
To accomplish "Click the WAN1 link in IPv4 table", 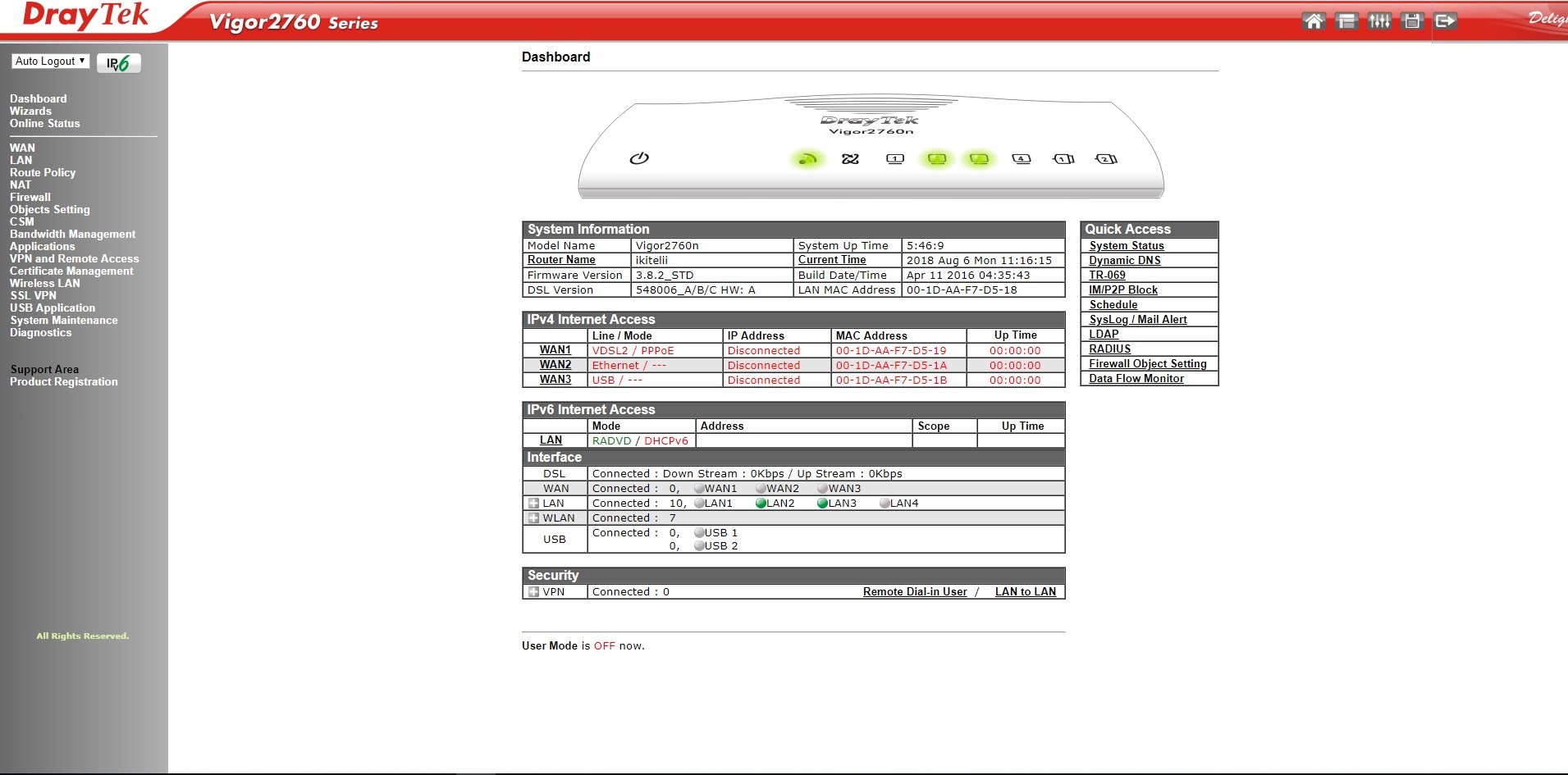I will point(555,350).
